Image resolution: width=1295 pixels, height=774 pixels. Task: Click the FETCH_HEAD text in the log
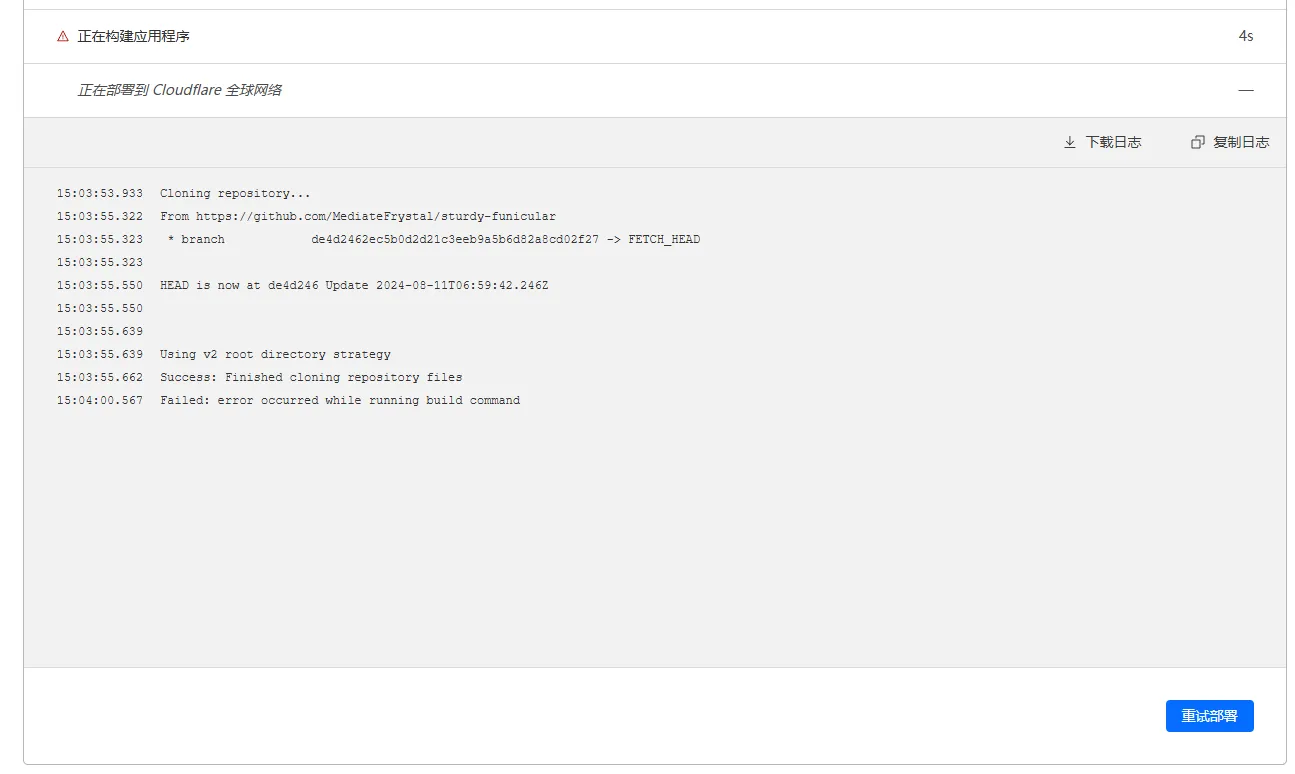coord(664,239)
